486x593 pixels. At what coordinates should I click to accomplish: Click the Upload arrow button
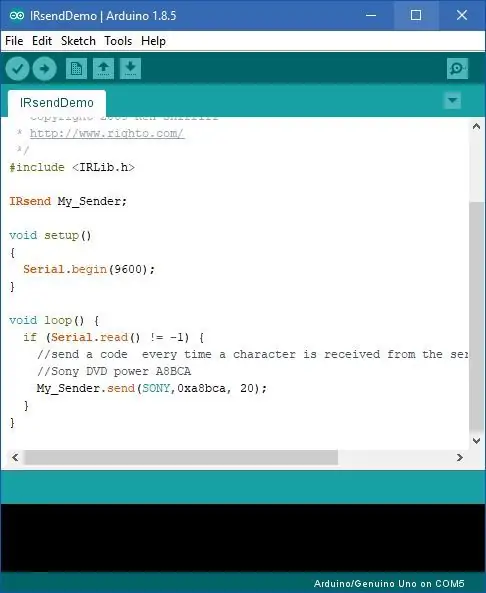(x=45, y=68)
